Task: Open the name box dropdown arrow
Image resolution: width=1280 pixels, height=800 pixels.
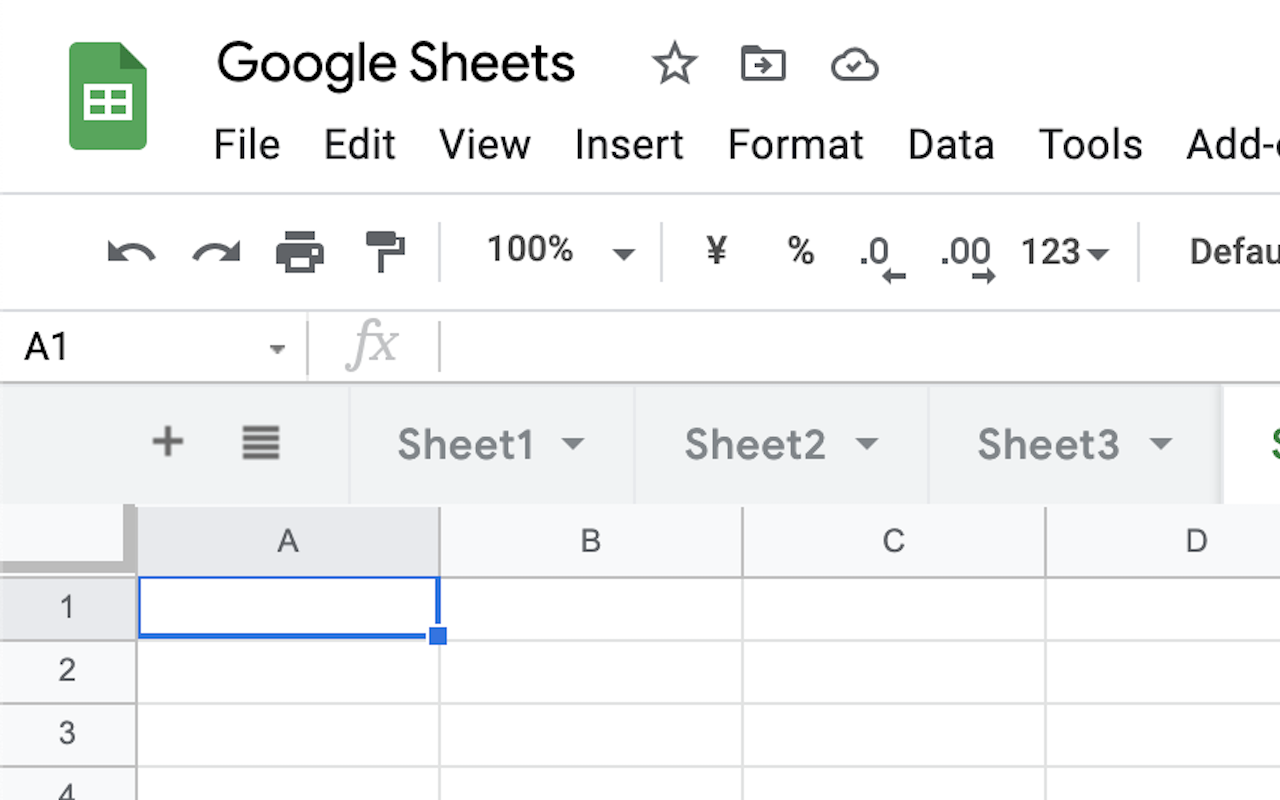Action: [277, 347]
